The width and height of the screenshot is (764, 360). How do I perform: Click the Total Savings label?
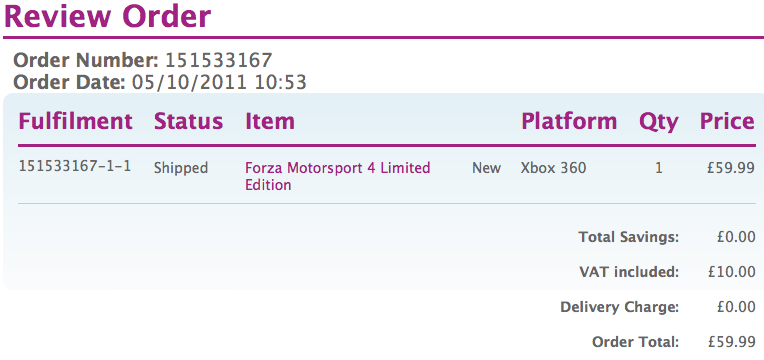point(629,238)
